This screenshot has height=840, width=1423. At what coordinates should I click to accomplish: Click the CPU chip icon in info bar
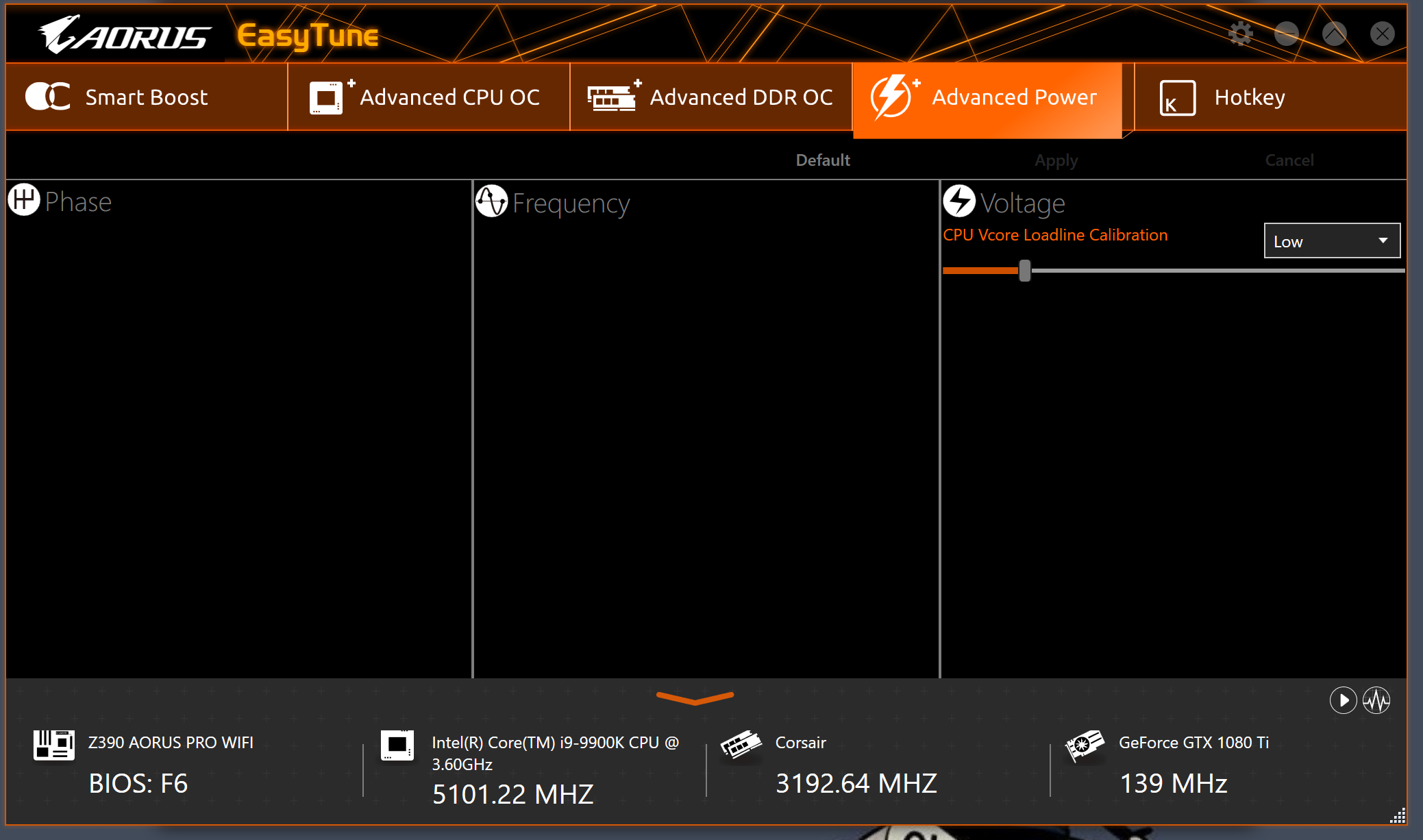click(x=397, y=745)
